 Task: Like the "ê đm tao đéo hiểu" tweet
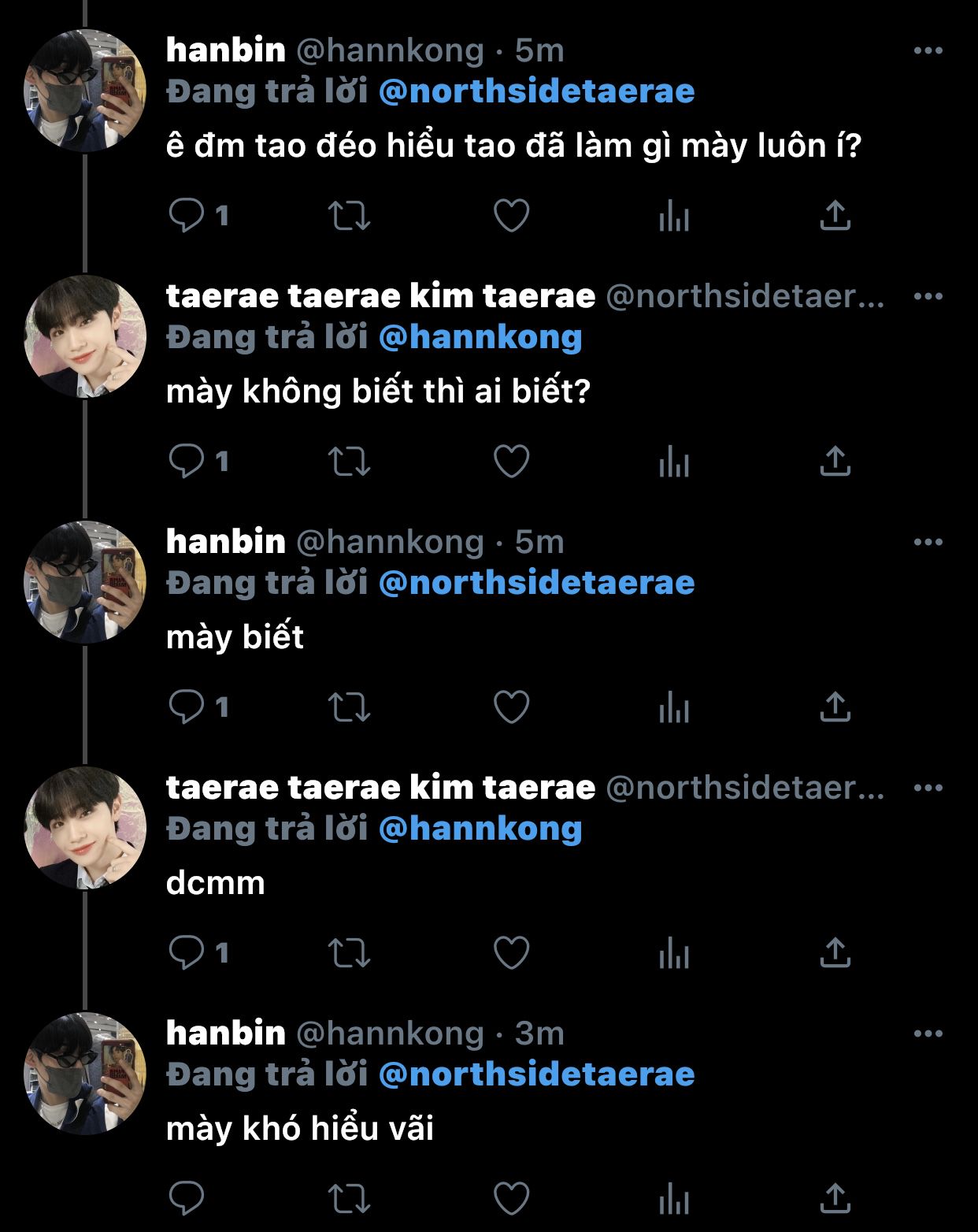511,215
